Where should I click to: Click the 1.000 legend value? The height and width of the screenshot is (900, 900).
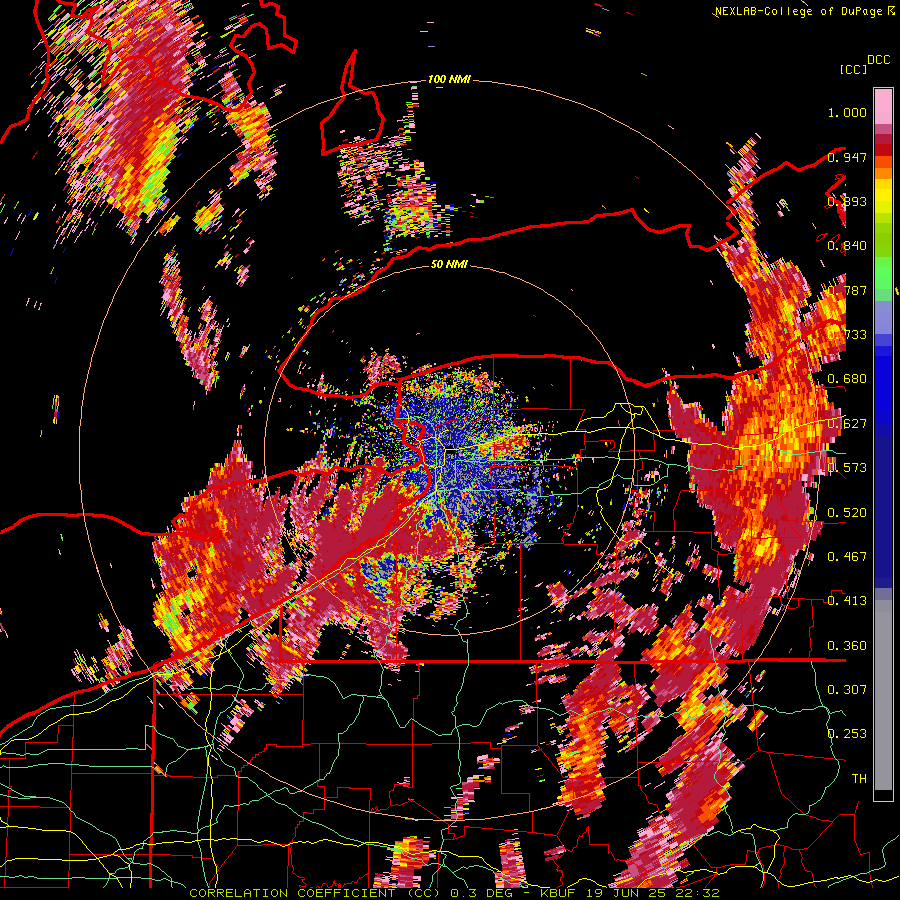847,112
